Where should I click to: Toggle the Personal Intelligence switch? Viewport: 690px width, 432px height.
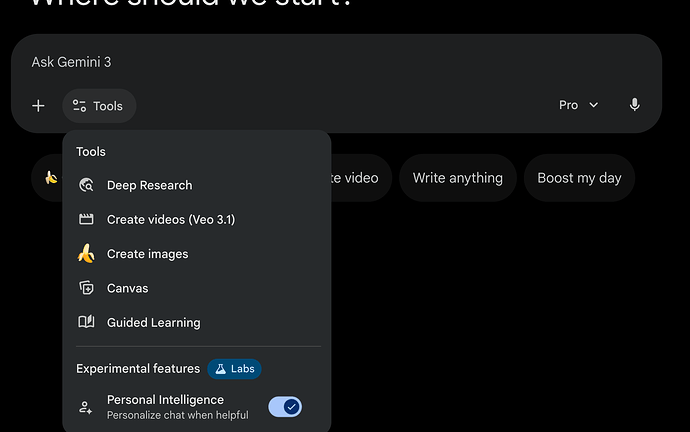285,407
